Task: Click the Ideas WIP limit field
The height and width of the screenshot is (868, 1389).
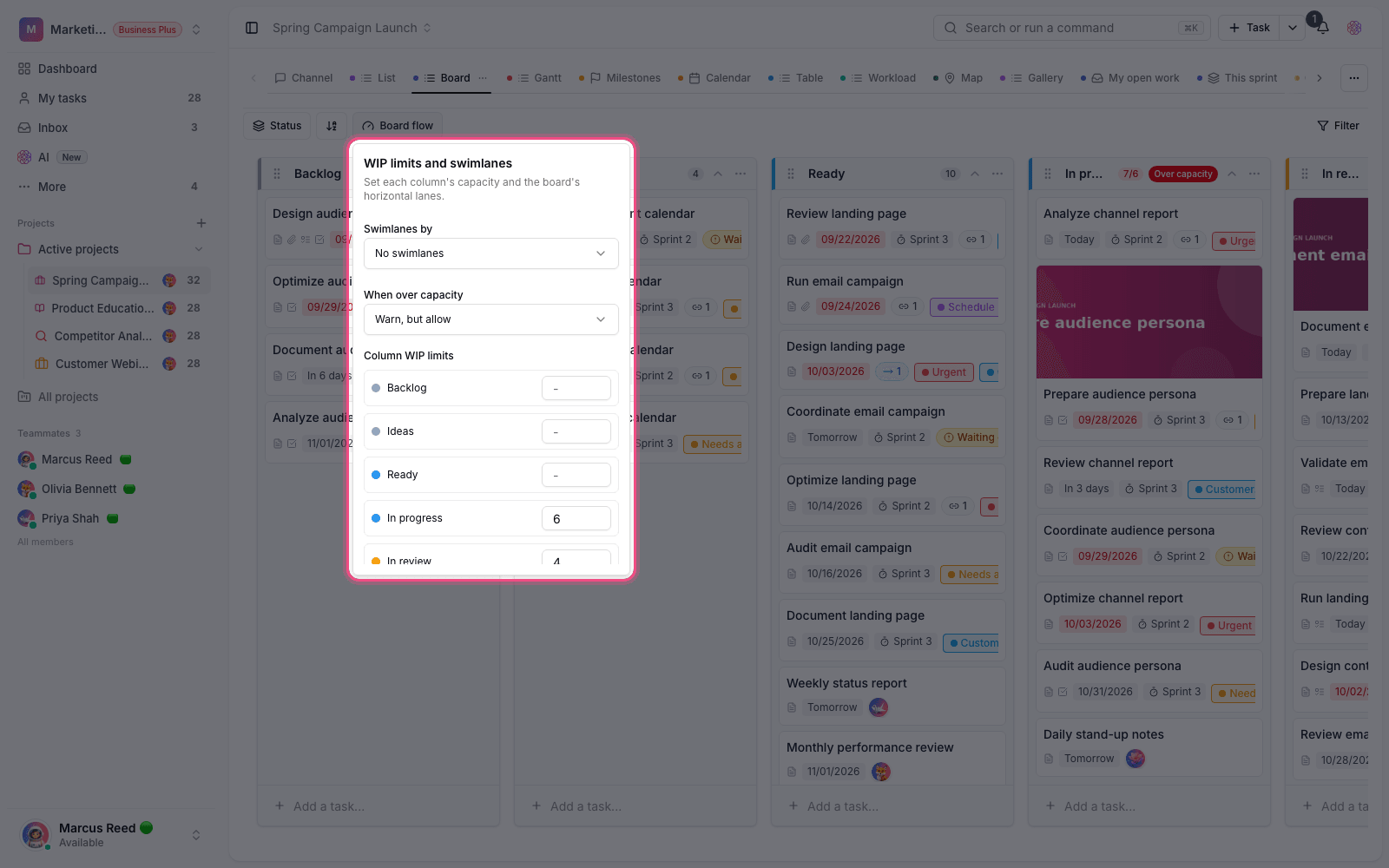Action: pos(576,431)
